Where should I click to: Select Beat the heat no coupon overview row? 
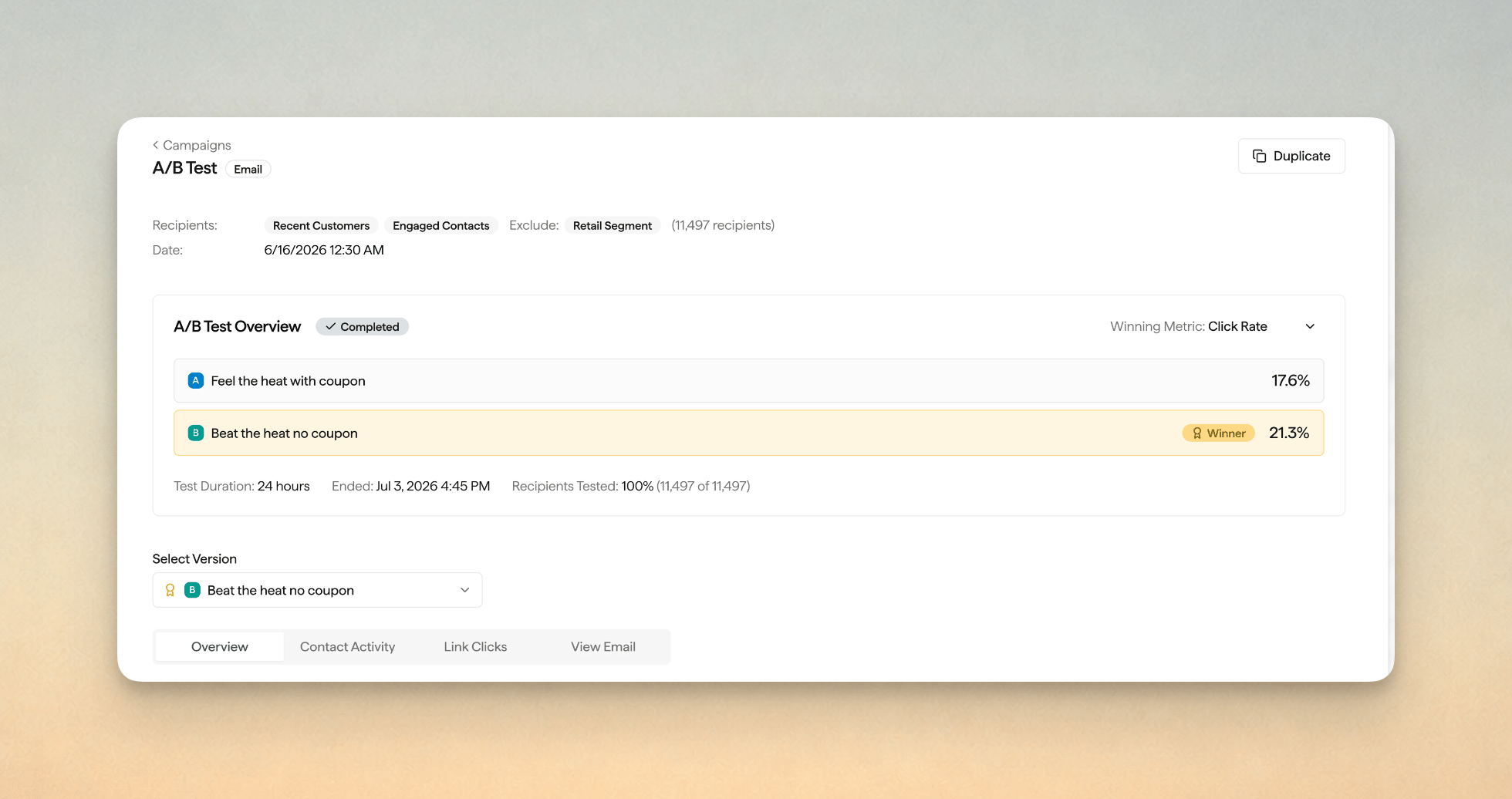pos(748,433)
